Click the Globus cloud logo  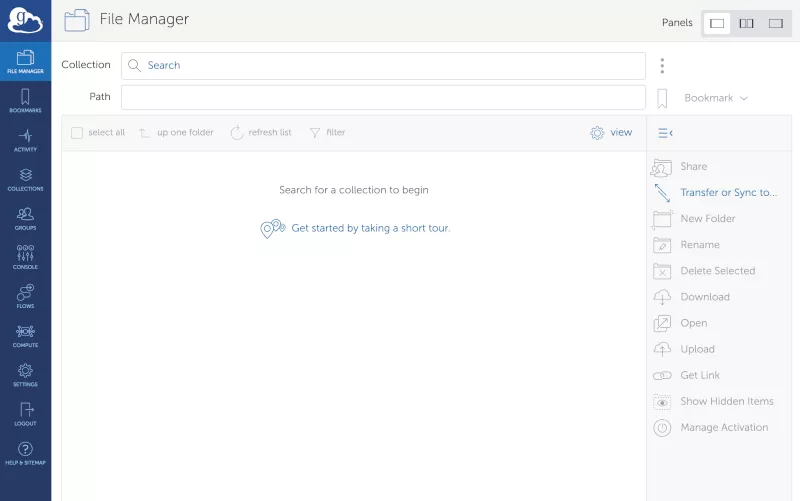pos(25,20)
